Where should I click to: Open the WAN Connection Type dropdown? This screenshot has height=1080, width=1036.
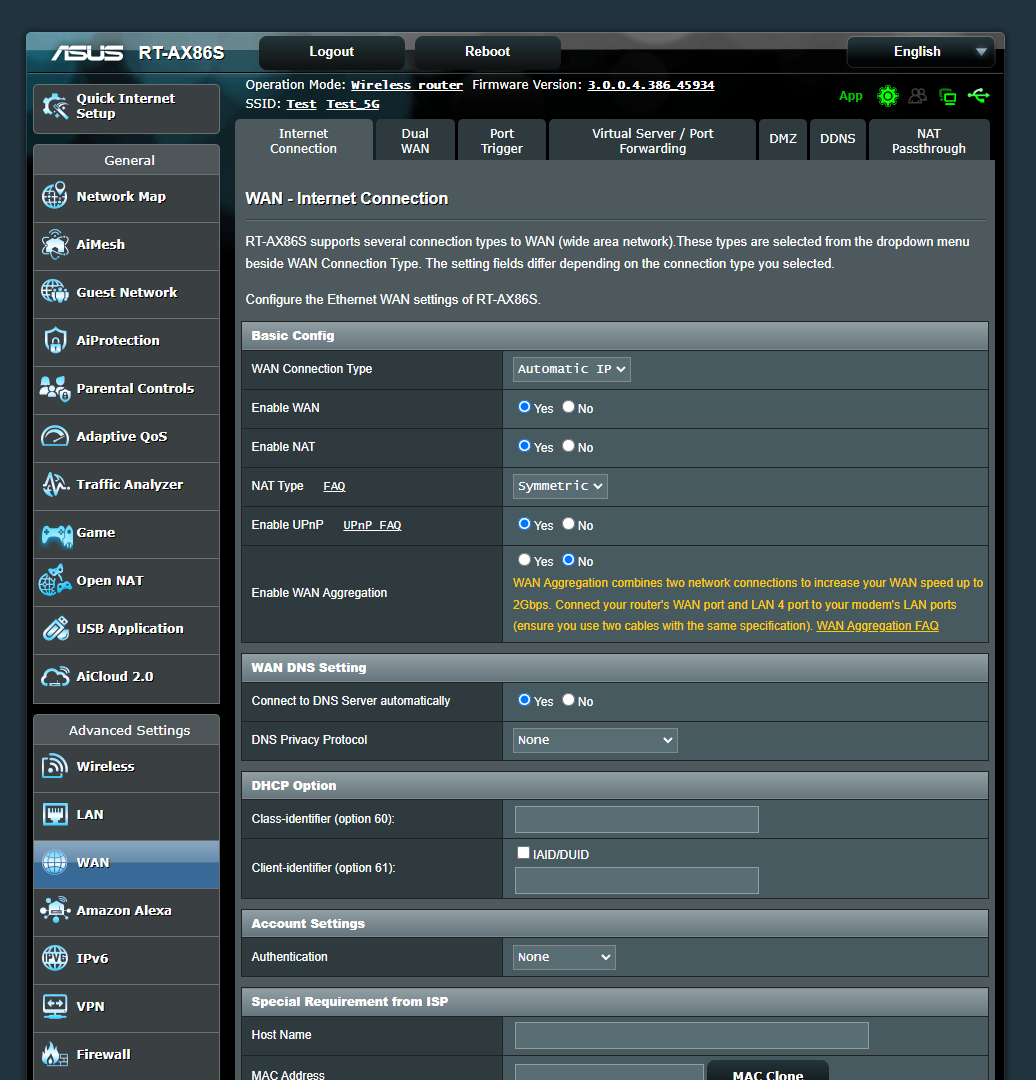571,369
